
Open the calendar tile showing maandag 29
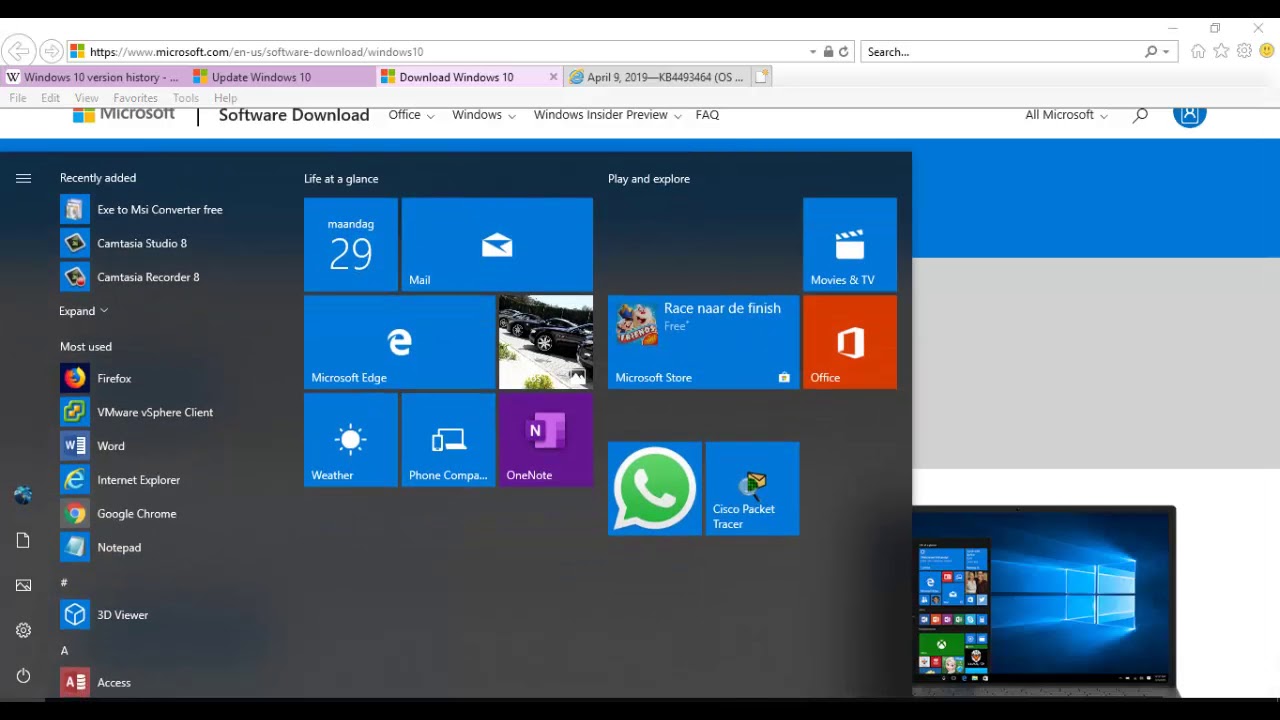click(x=351, y=245)
